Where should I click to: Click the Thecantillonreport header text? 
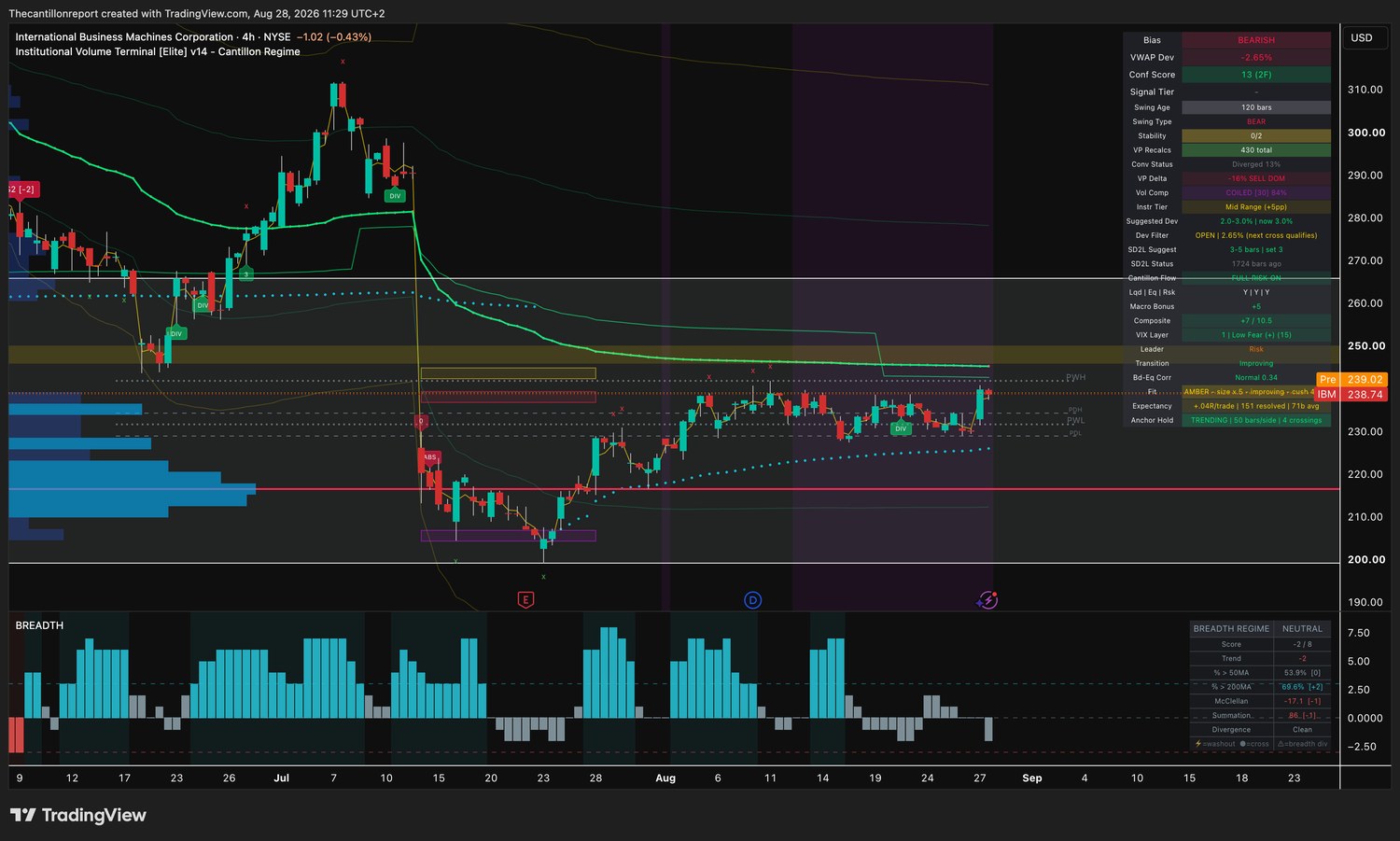[196, 13]
